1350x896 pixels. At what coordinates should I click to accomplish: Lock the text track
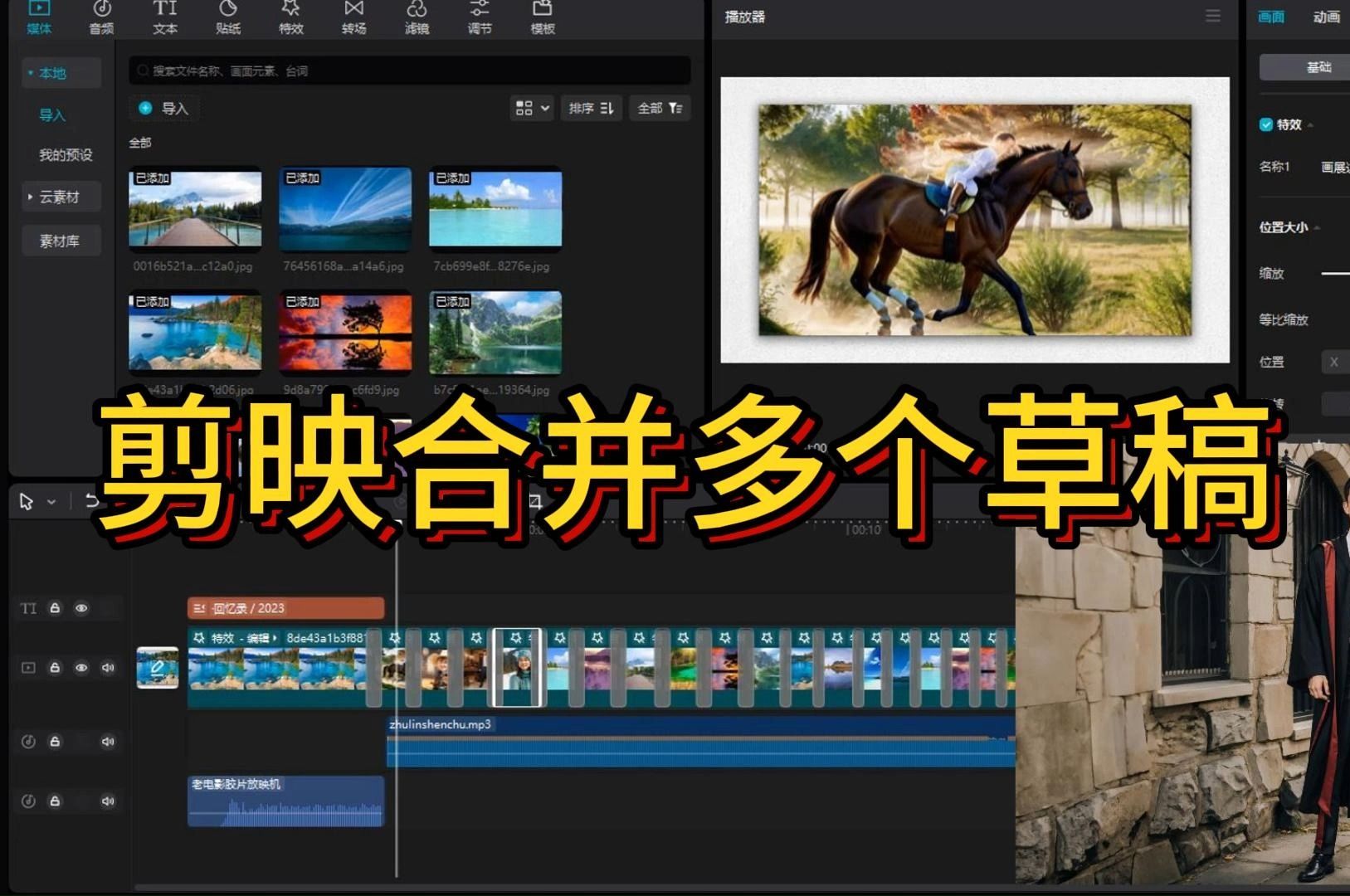pyautogui.click(x=55, y=608)
